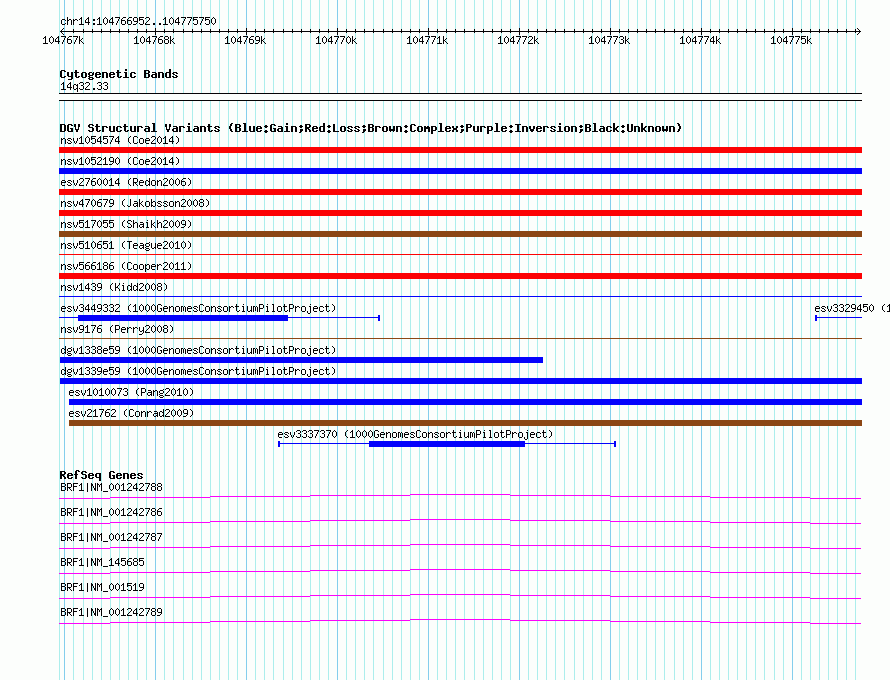Click the chr14:104766952..104775750 coordinate label
Screen dimensions: 890x680
coord(138,22)
